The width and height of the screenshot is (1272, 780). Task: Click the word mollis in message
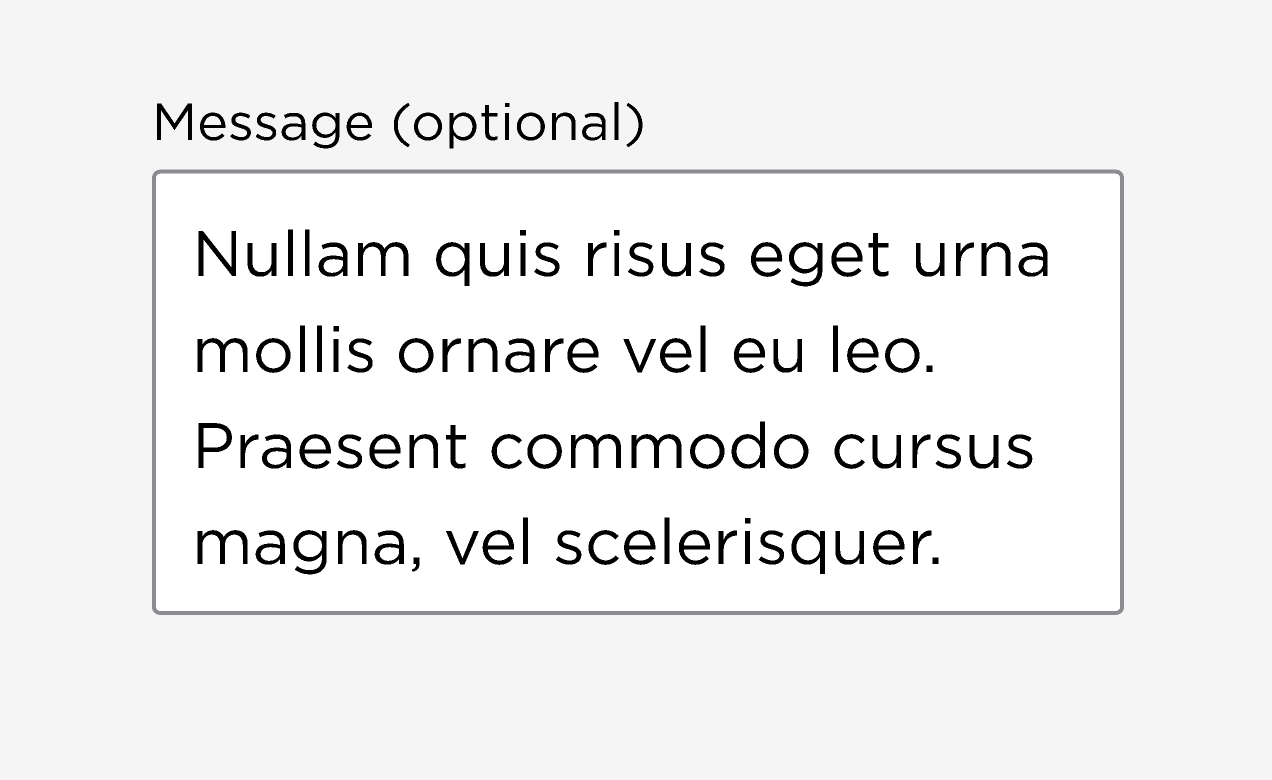284,351
